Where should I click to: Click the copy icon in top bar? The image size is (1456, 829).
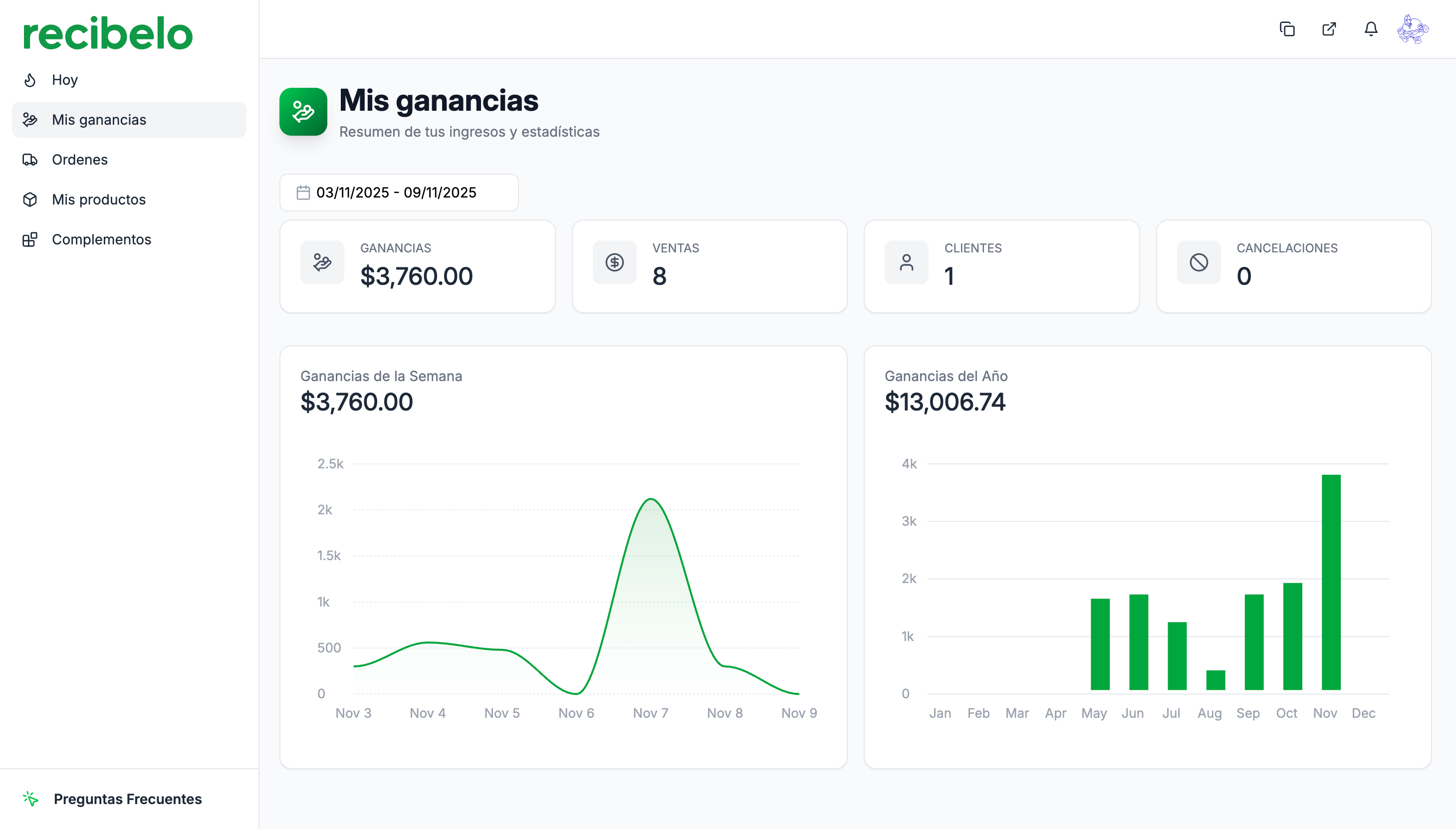point(1287,29)
